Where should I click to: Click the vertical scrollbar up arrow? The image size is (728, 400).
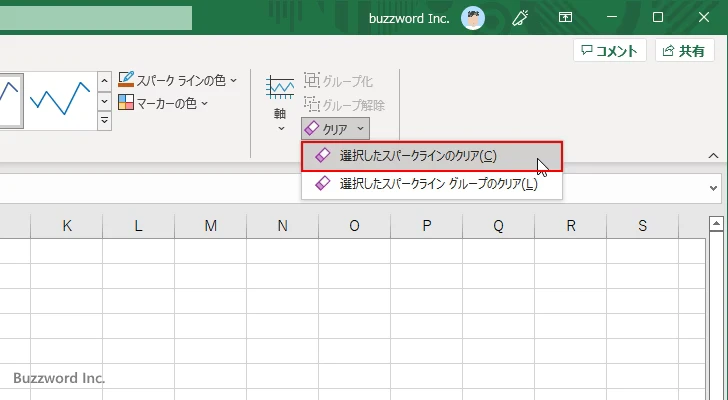coord(716,224)
